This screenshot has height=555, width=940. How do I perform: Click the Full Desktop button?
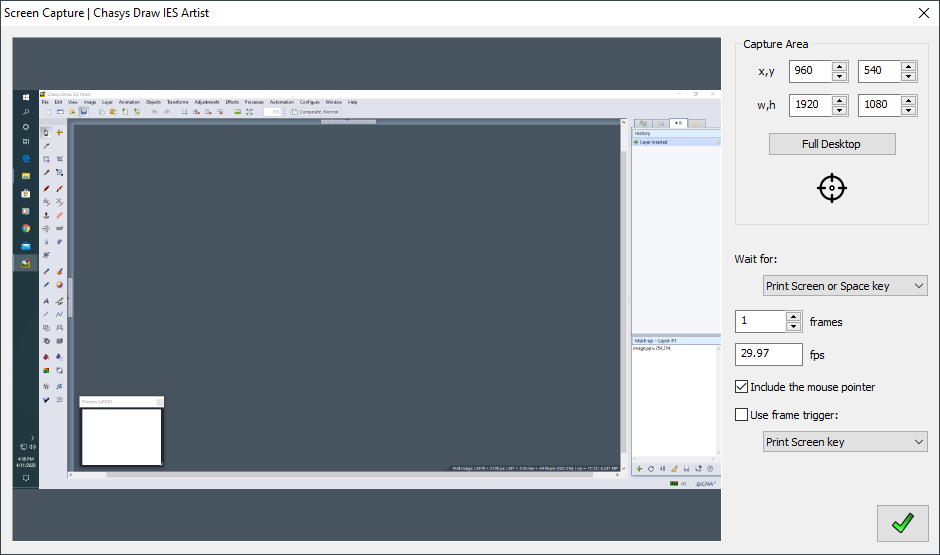pyautogui.click(x=831, y=144)
